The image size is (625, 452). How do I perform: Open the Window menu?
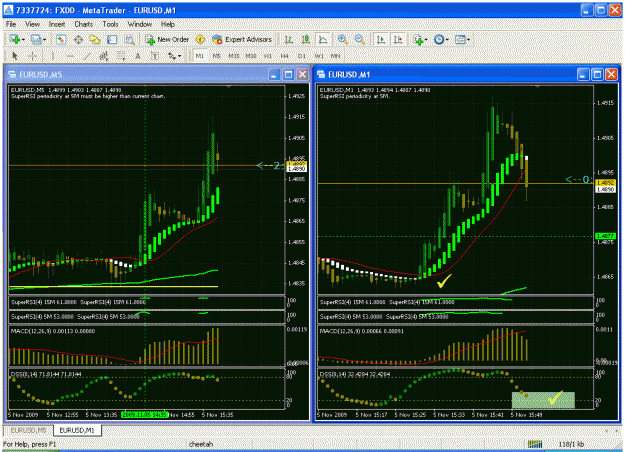140,24
